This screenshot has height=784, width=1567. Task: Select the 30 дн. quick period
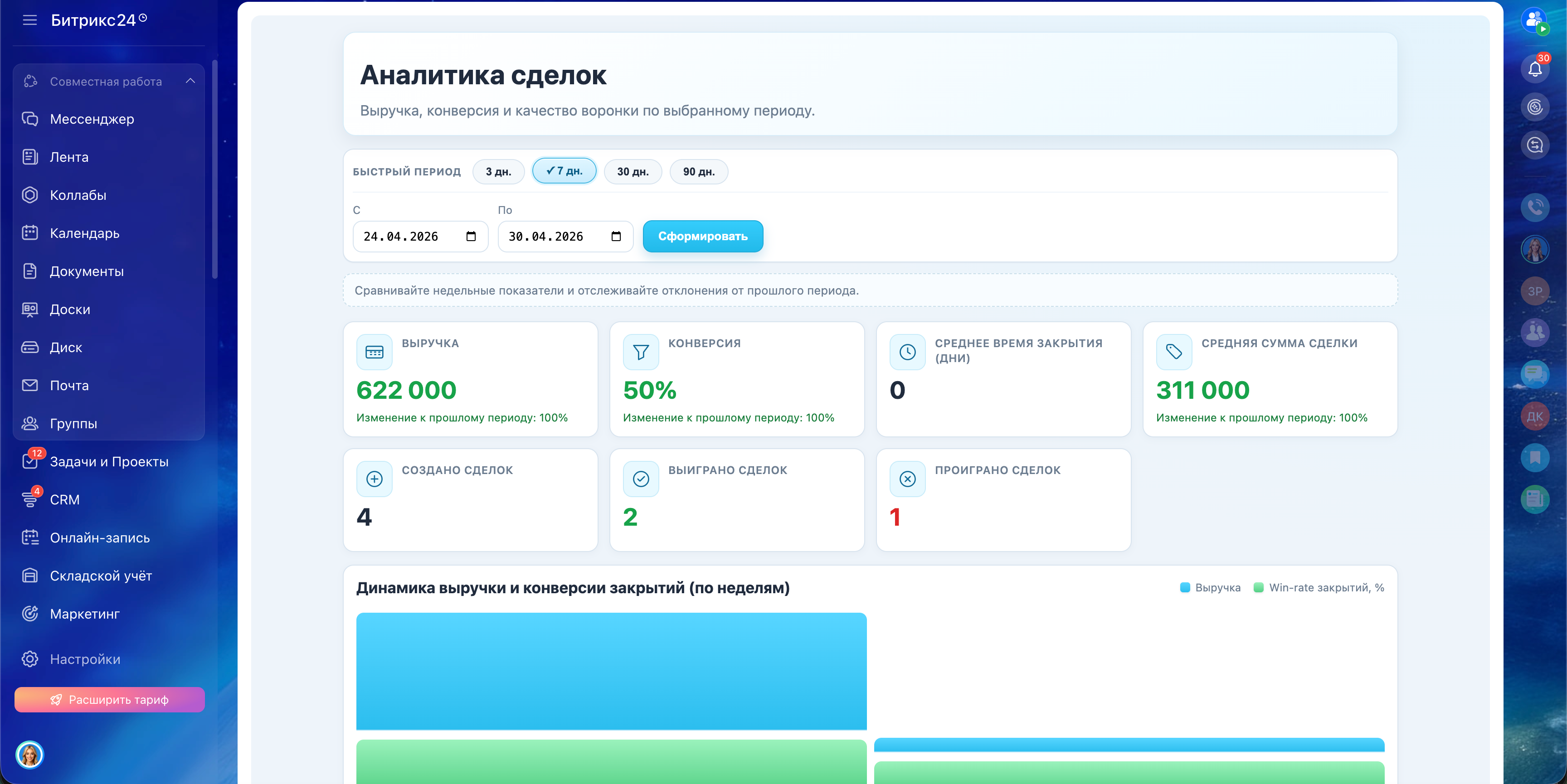633,171
